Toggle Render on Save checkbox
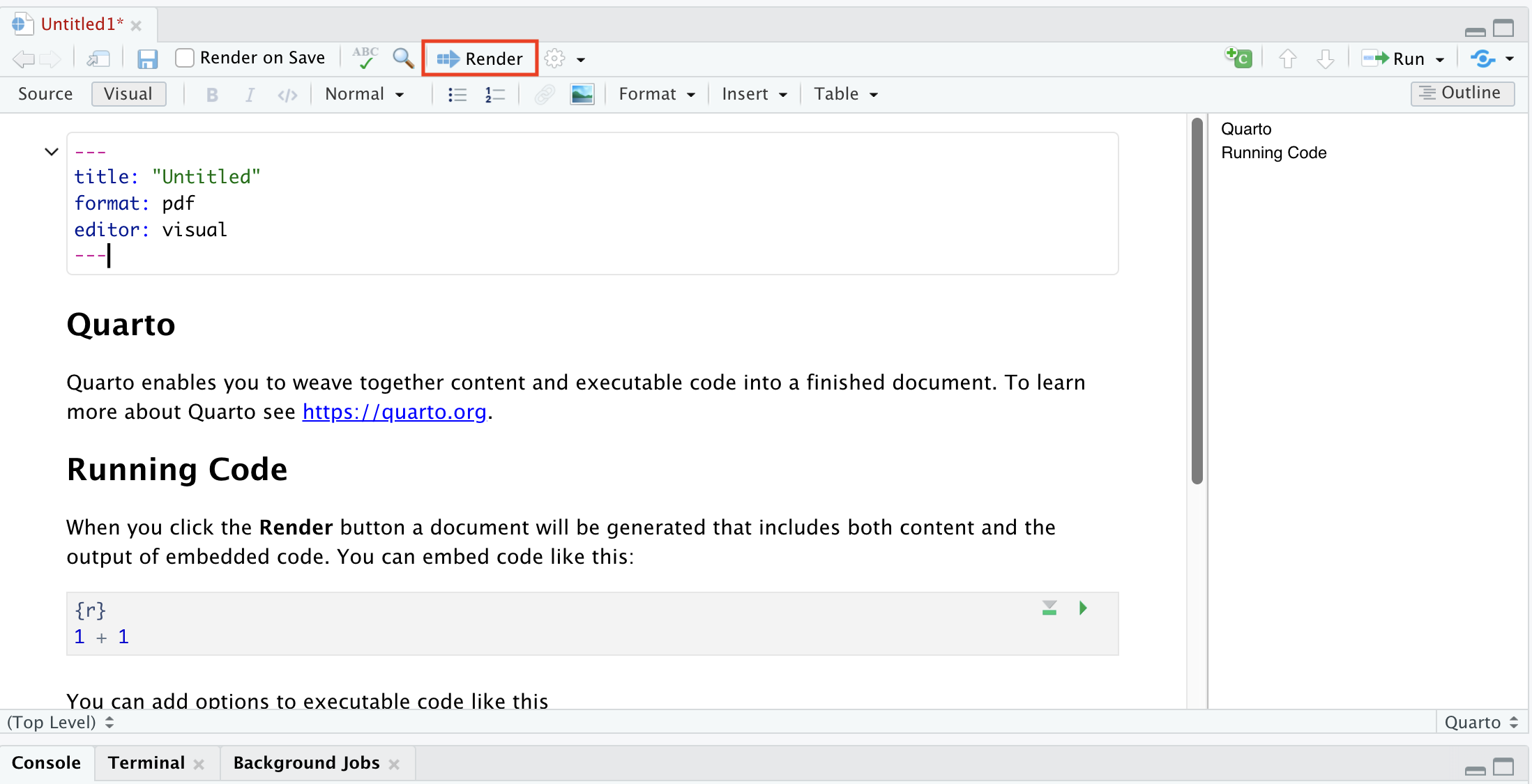Screen dimensions: 1532x784 185,58
